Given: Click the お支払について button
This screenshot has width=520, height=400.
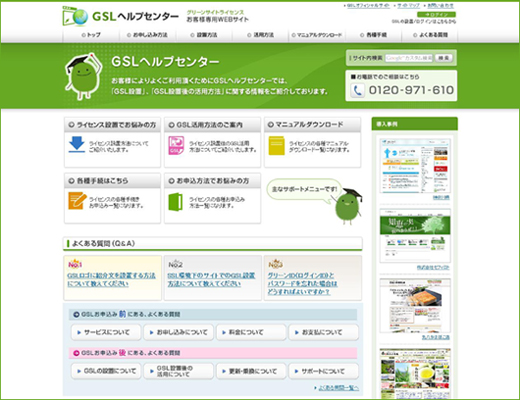Looking at the screenshot, I should [323, 332].
